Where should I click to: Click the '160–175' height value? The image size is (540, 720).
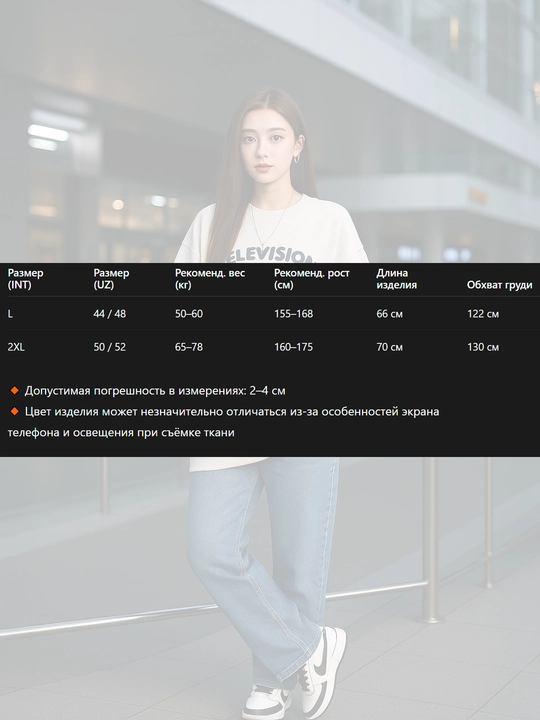[293, 347]
